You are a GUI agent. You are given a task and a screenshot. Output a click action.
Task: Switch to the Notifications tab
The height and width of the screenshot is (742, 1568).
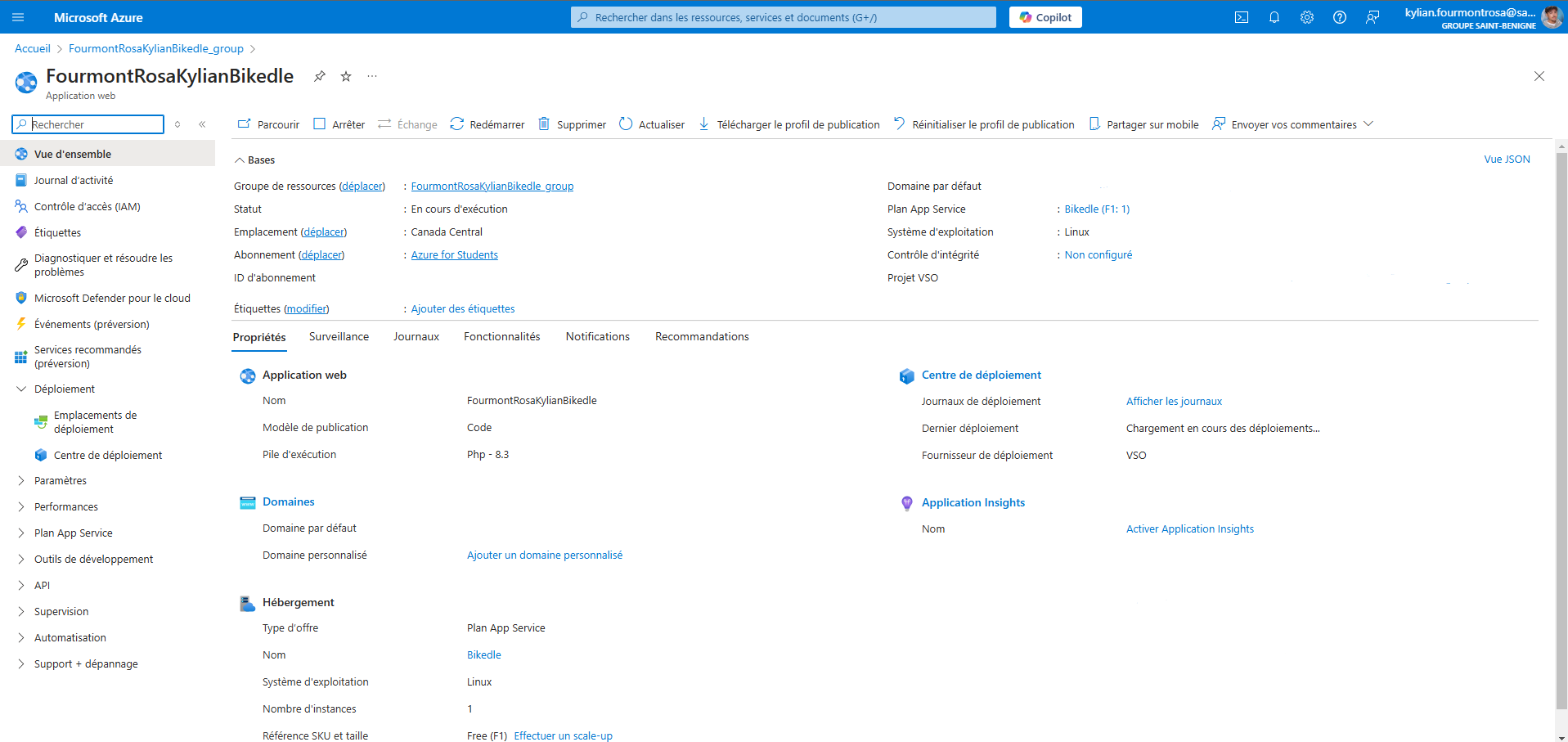[598, 336]
